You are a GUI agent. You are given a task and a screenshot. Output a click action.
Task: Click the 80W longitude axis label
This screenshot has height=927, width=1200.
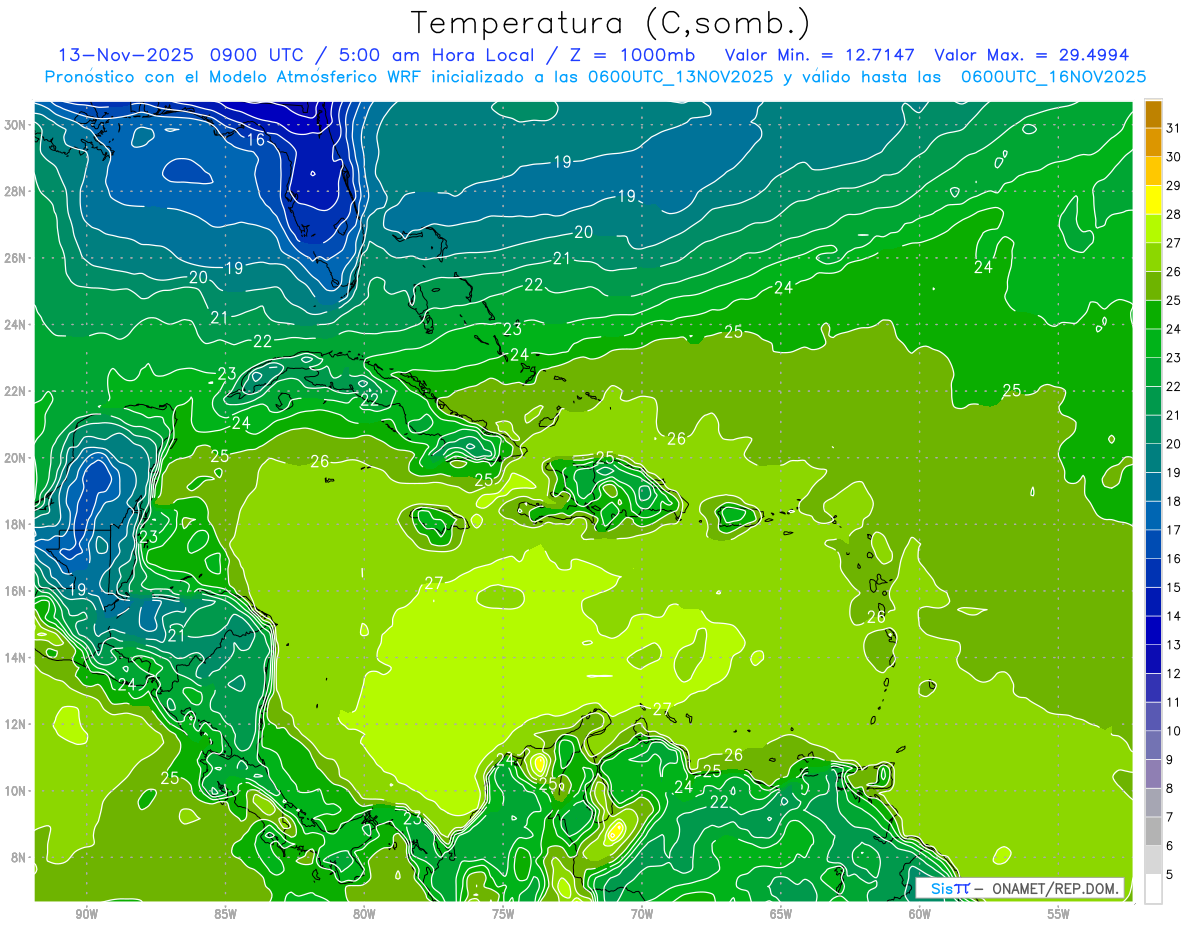364,914
